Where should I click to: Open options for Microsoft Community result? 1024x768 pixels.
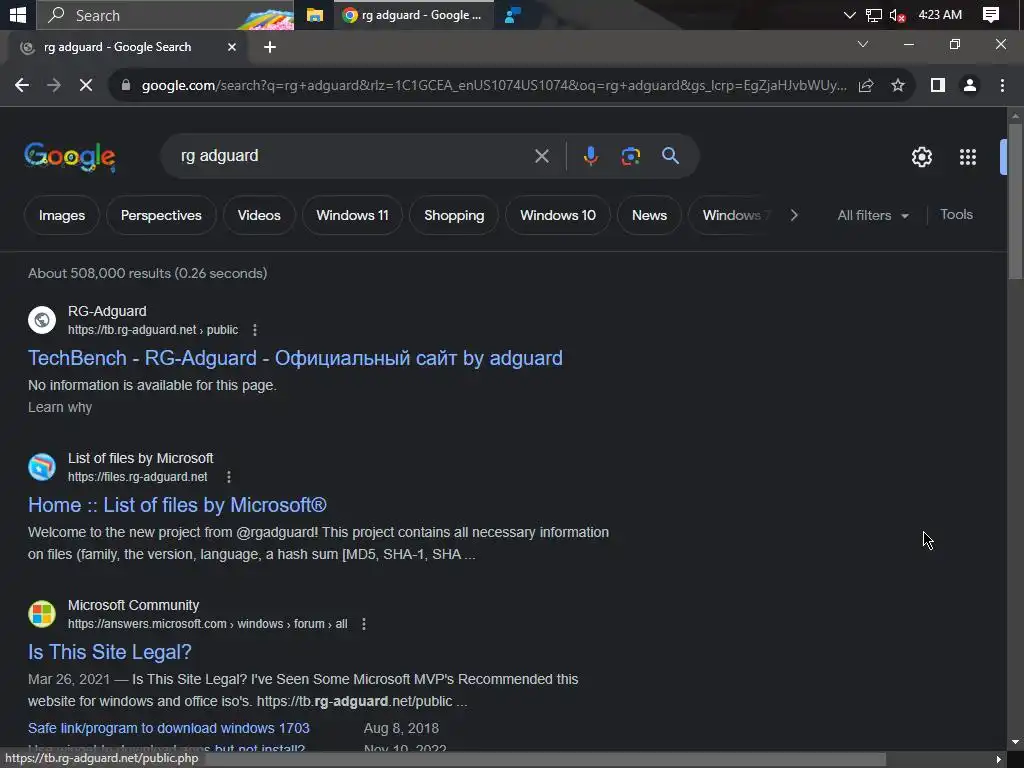pyautogui.click(x=364, y=624)
